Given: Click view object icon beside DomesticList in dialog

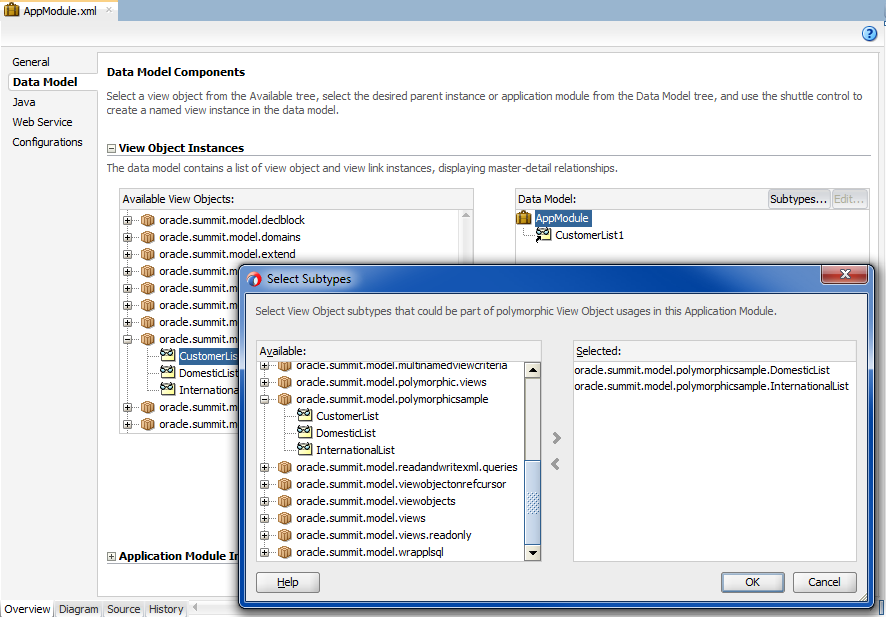Looking at the screenshot, I should point(305,432).
